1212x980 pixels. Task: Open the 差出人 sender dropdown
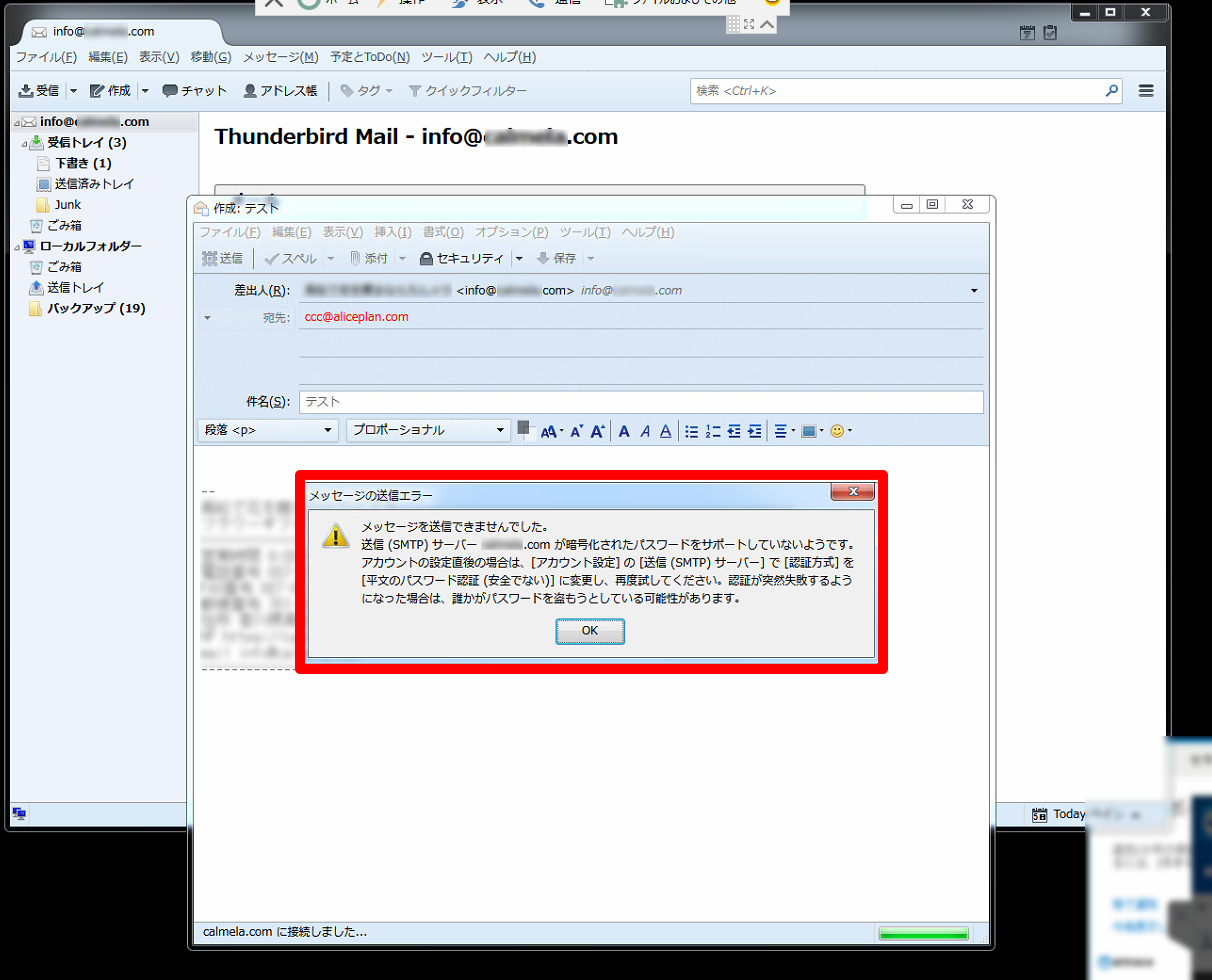point(974,291)
